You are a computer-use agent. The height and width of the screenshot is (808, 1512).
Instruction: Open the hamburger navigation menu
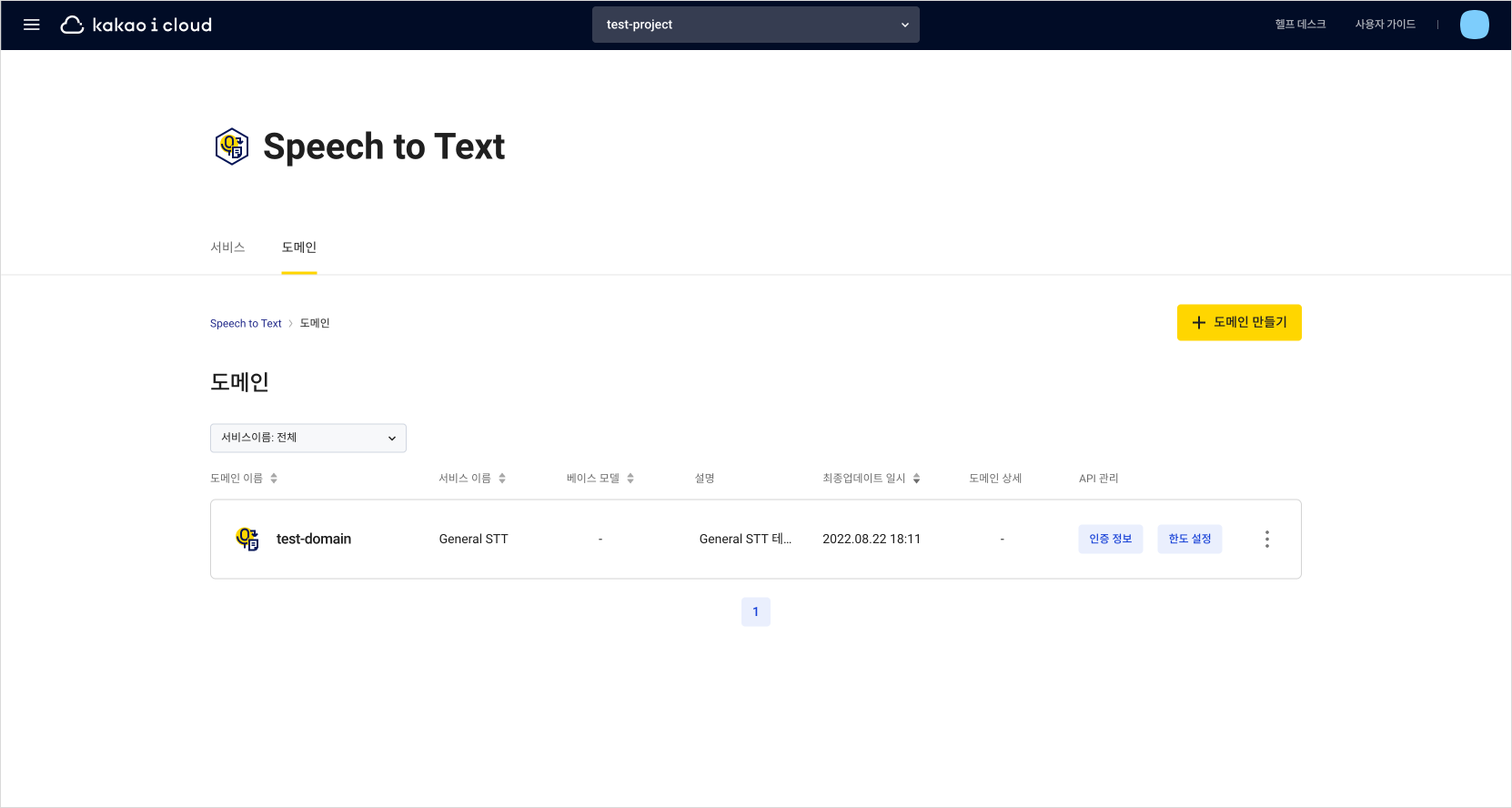32,25
